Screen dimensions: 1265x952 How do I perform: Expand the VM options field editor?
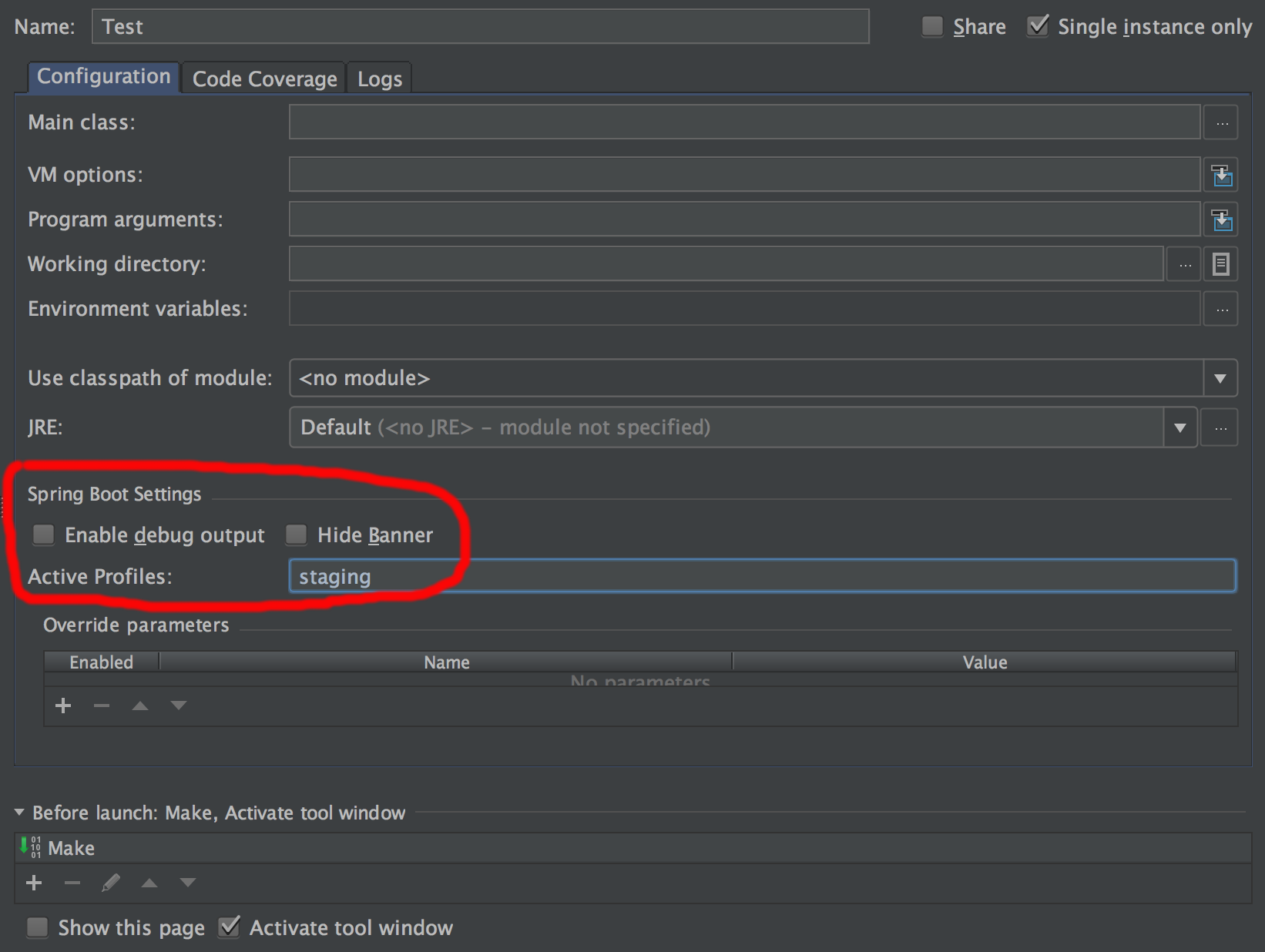(x=1221, y=176)
